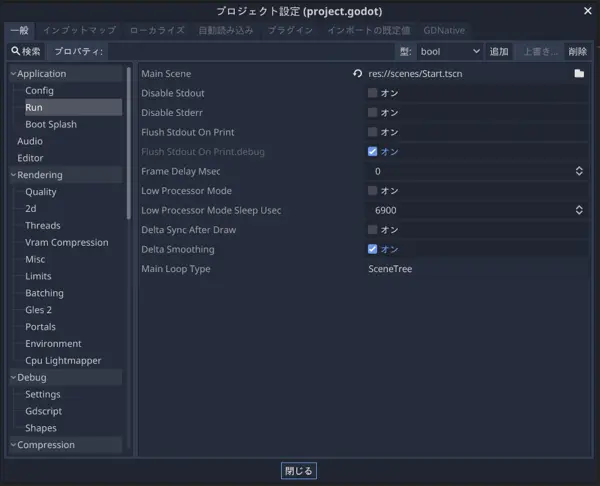
Task: Collapse the Debug category
Action: click(13, 377)
